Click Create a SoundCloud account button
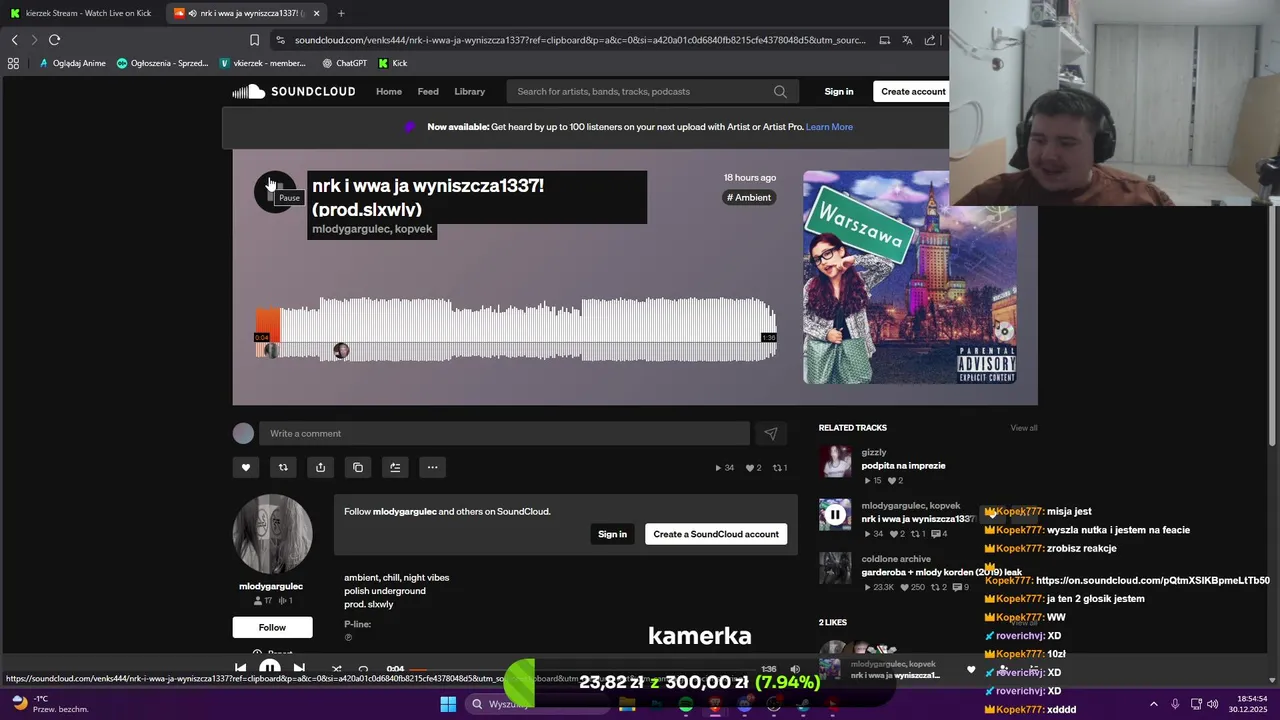This screenshot has height=720, width=1280. click(x=716, y=534)
